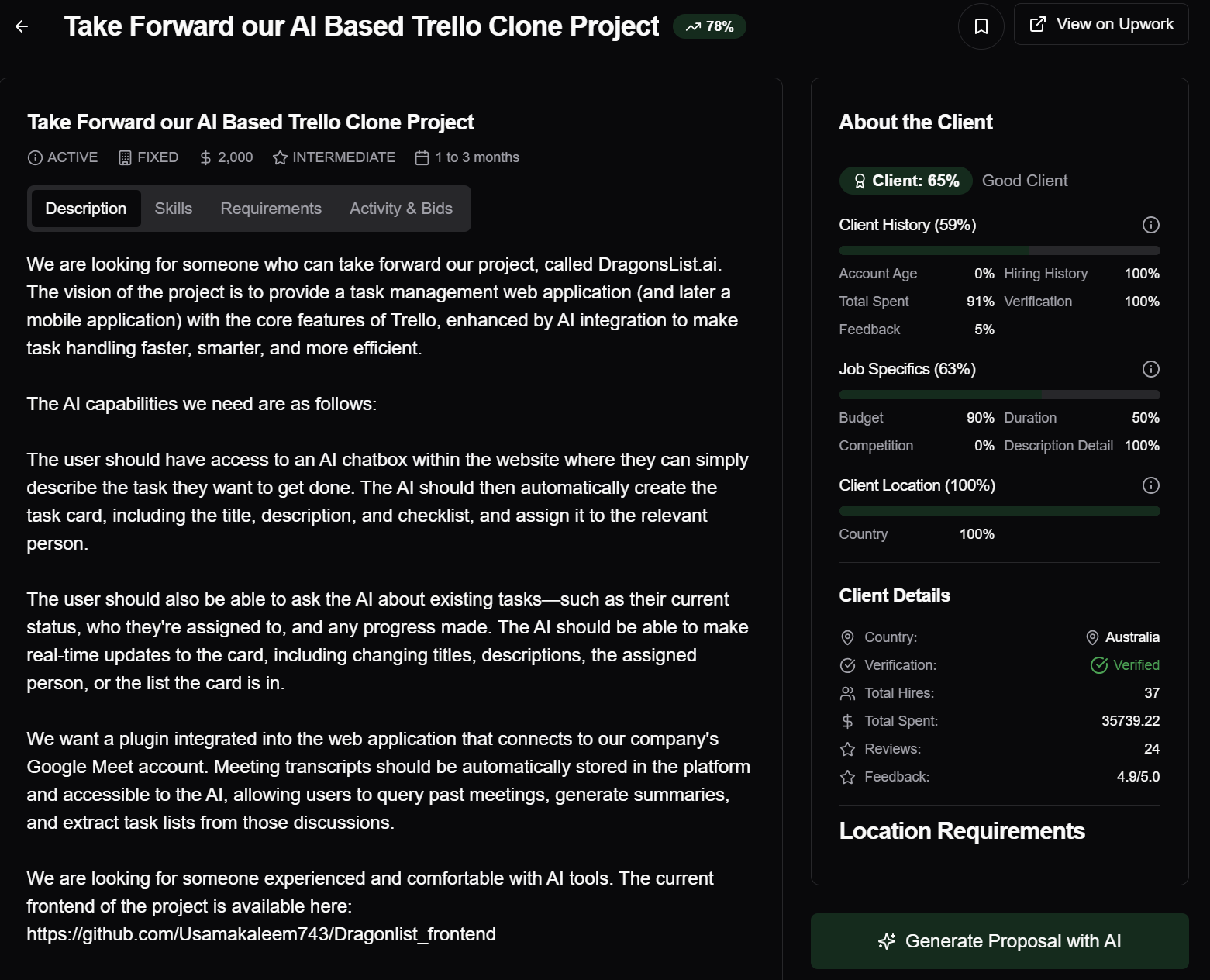Click the back arrow icon
This screenshot has height=980, width=1210.
22,26
